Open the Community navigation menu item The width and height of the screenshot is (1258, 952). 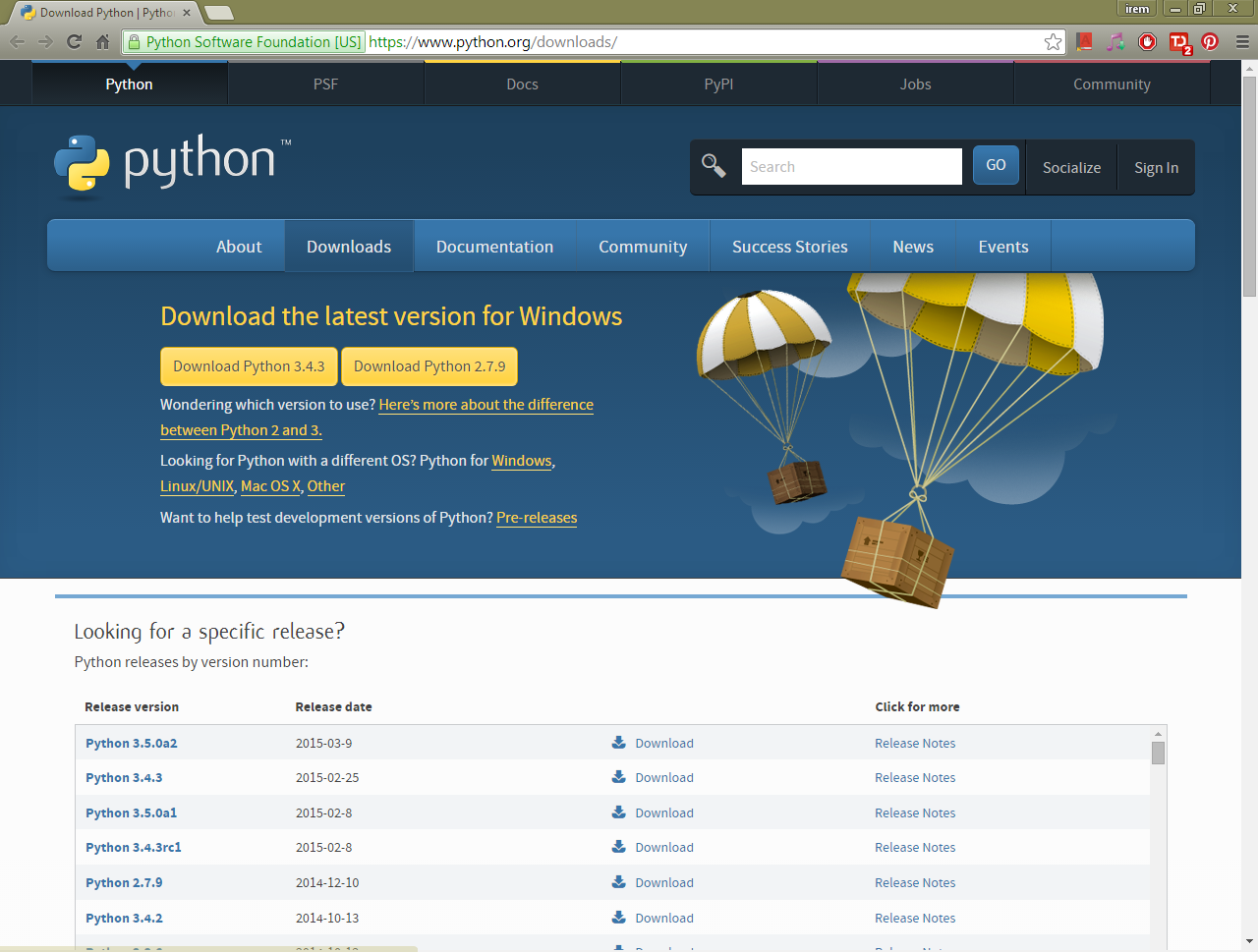click(643, 247)
